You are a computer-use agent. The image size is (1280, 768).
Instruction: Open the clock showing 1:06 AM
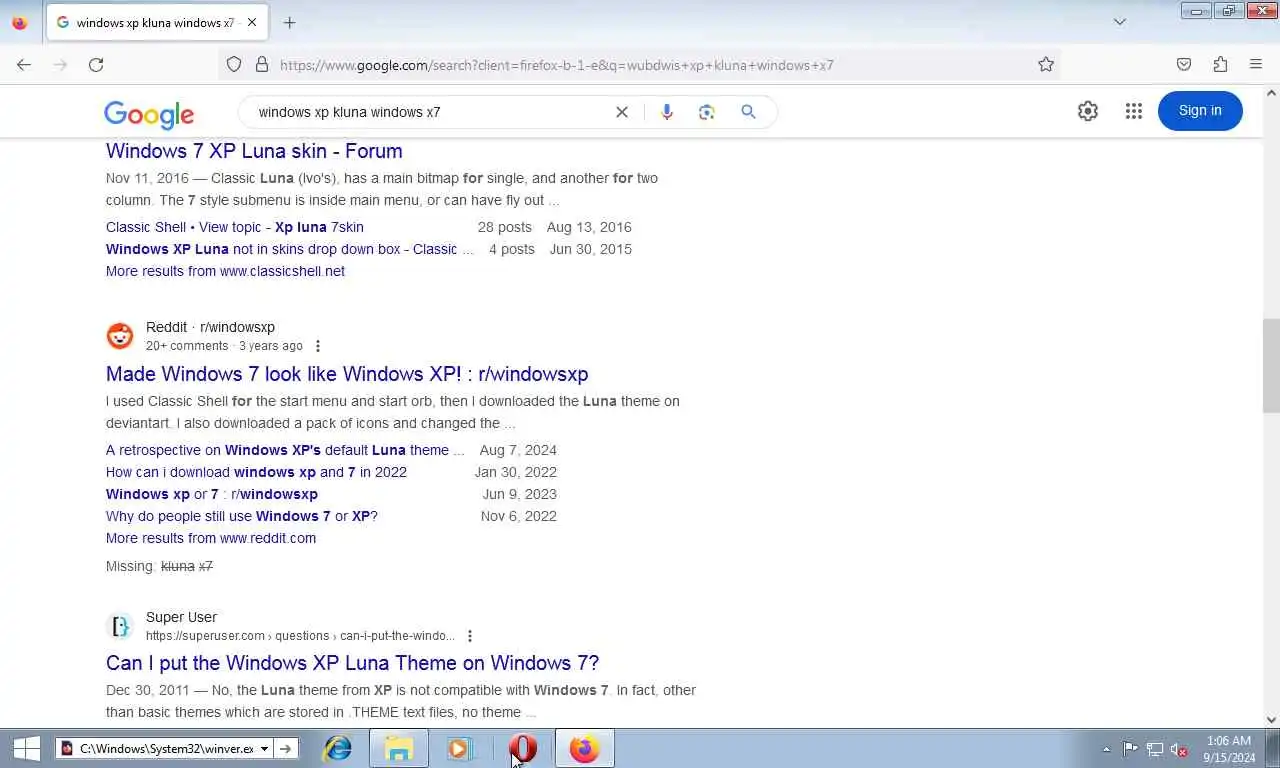pos(1229,749)
